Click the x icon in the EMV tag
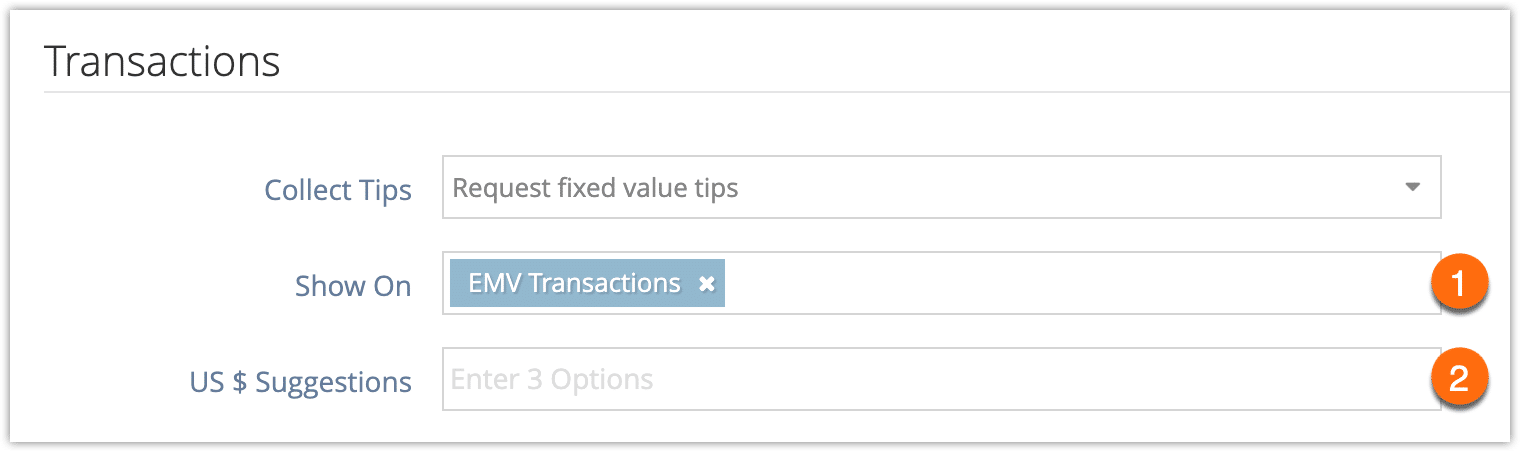1520x452 pixels. point(707,284)
